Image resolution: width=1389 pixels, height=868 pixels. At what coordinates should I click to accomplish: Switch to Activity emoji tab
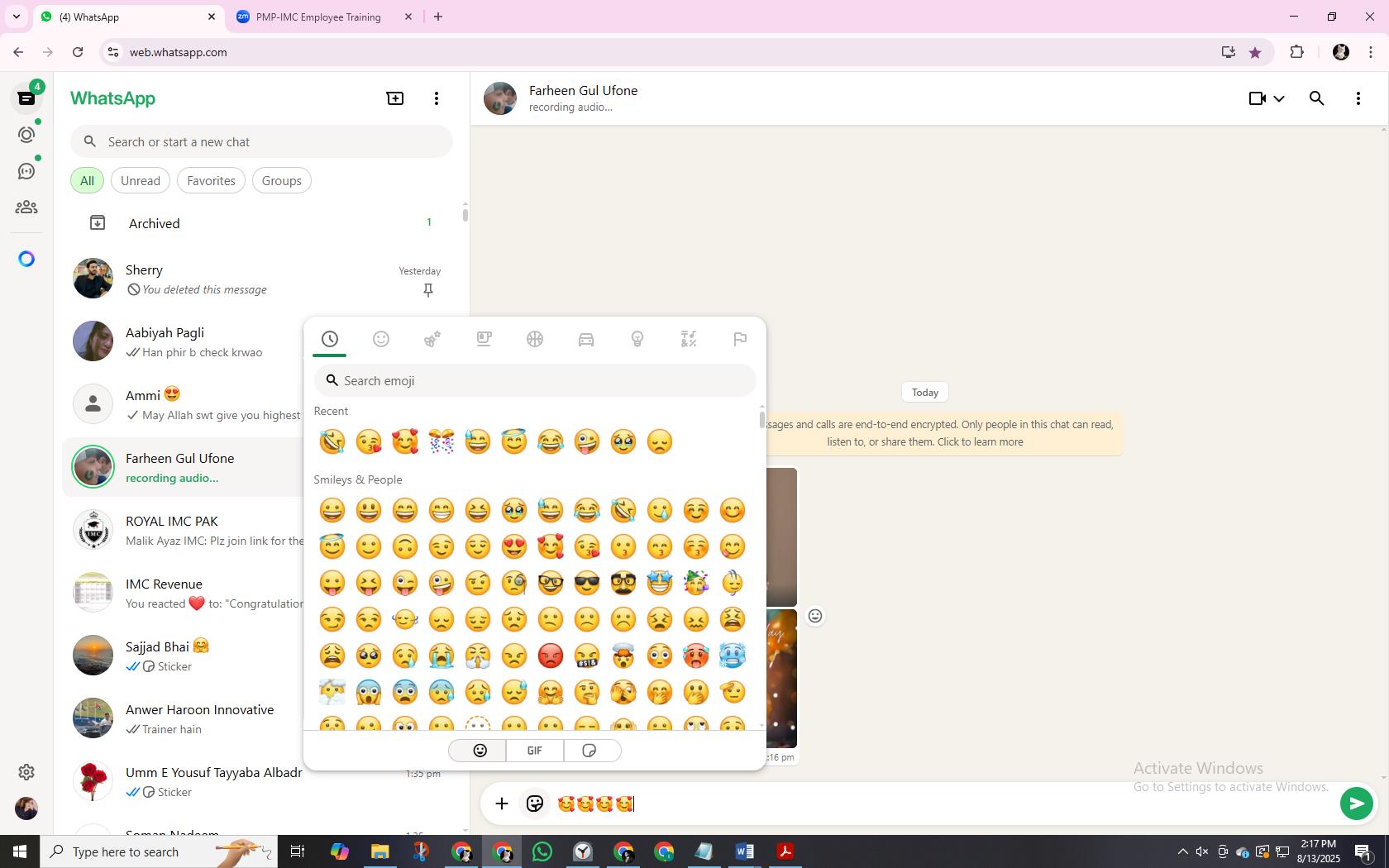pyautogui.click(x=535, y=339)
